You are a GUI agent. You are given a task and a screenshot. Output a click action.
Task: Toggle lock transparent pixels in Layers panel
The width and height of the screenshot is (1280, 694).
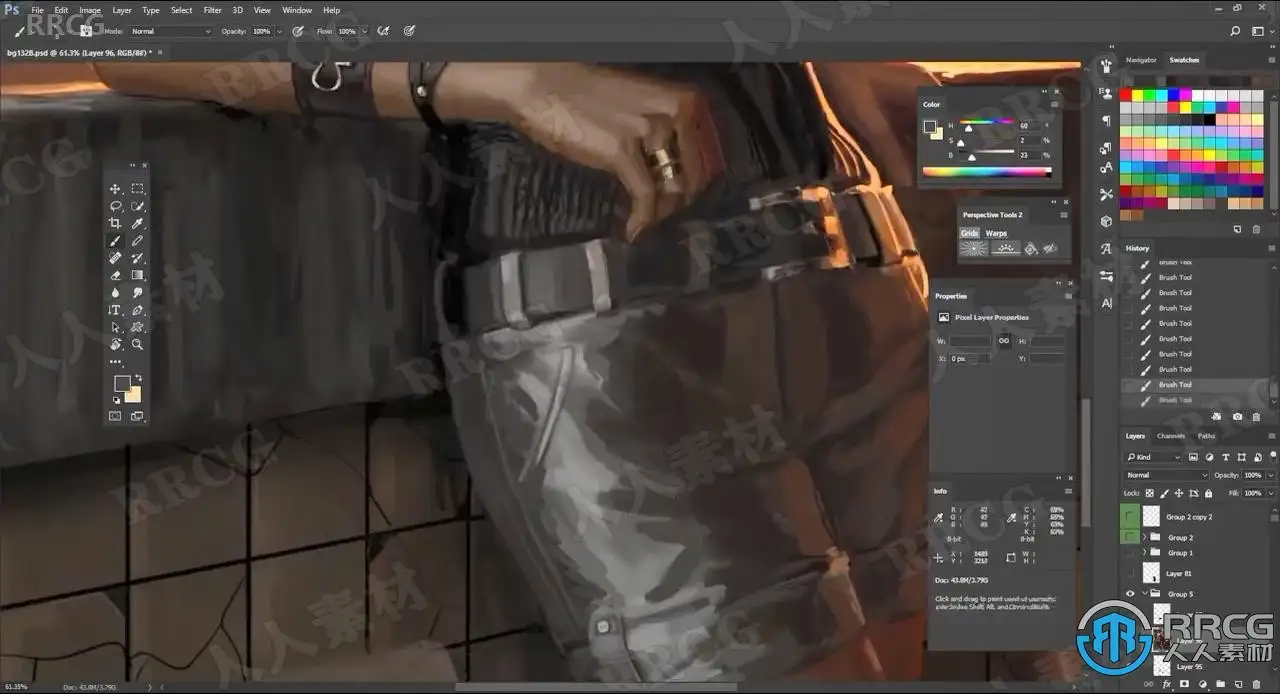(1148, 493)
